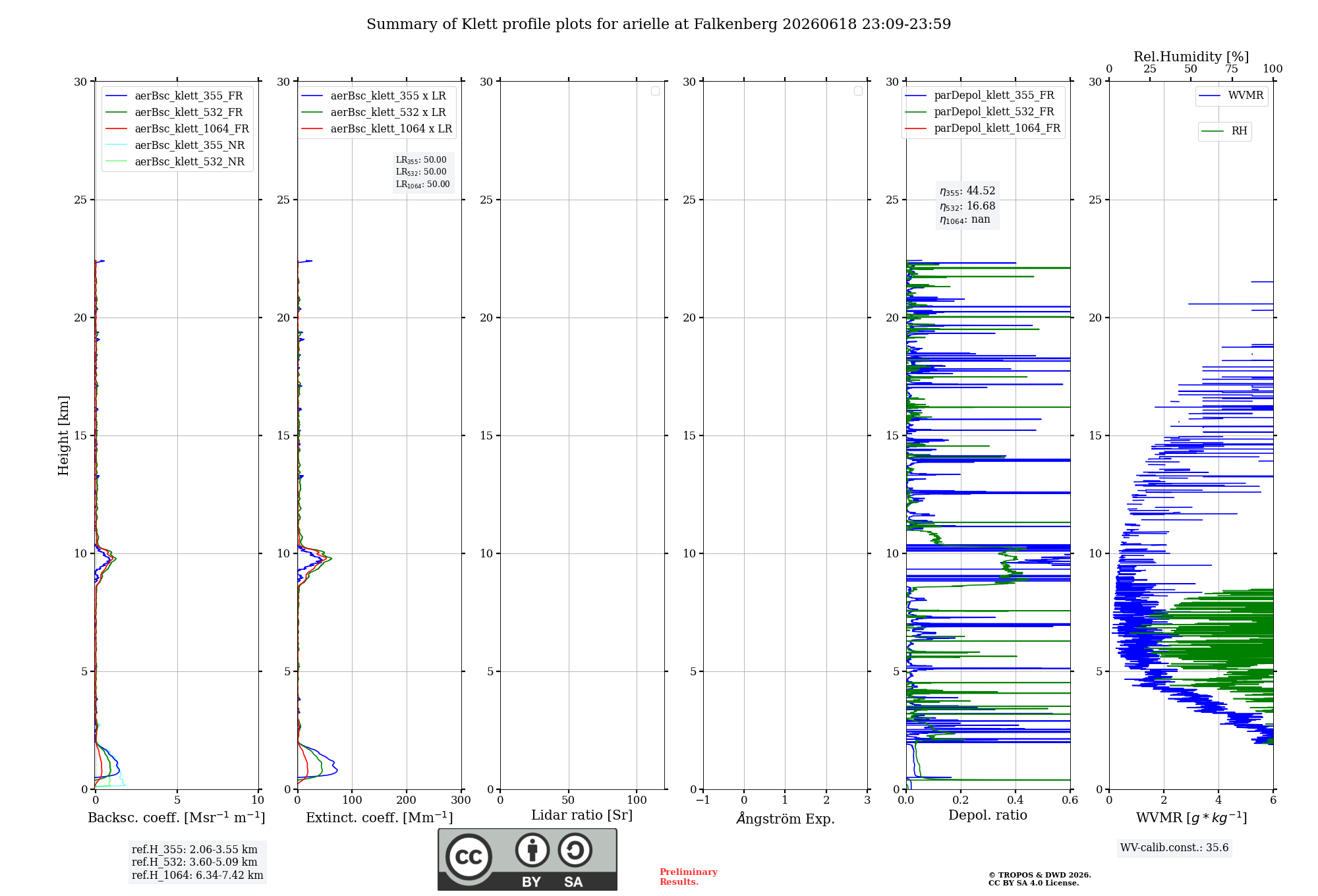This screenshot has width=1318, height=896.
Task: Click the SA label in the license badge
Action: [573, 882]
